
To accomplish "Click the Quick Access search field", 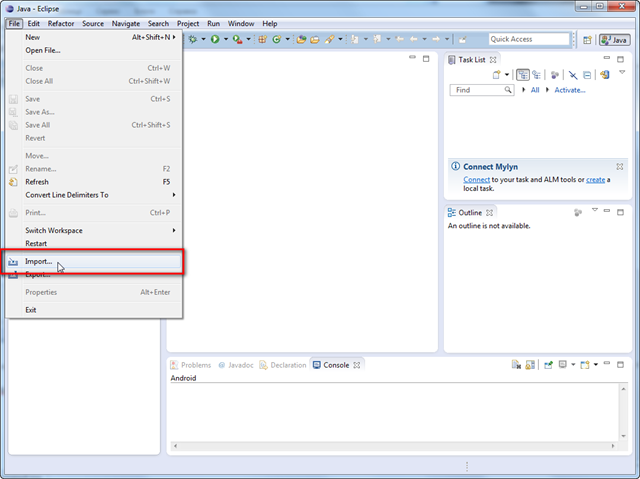I will [x=529, y=39].
